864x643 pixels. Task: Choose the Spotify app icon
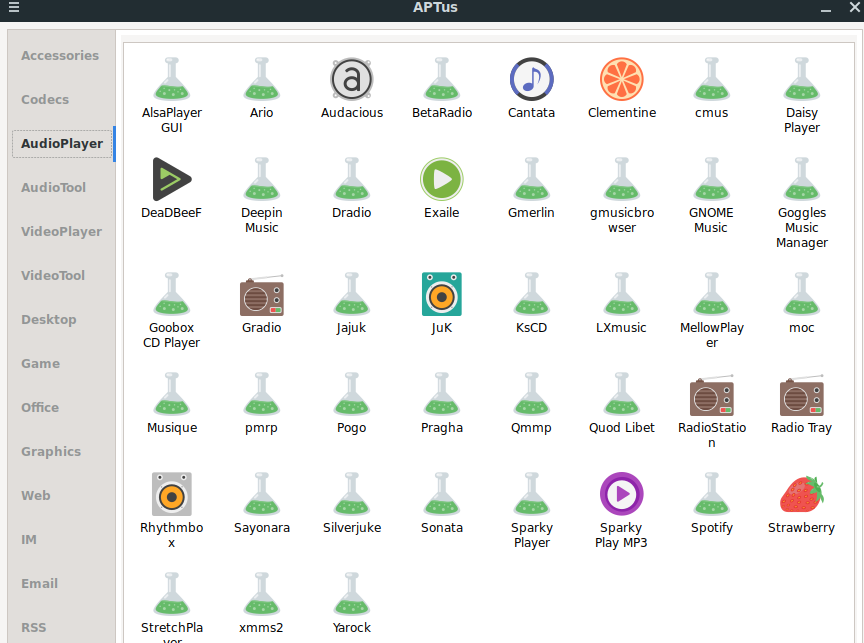click(711, 494)
